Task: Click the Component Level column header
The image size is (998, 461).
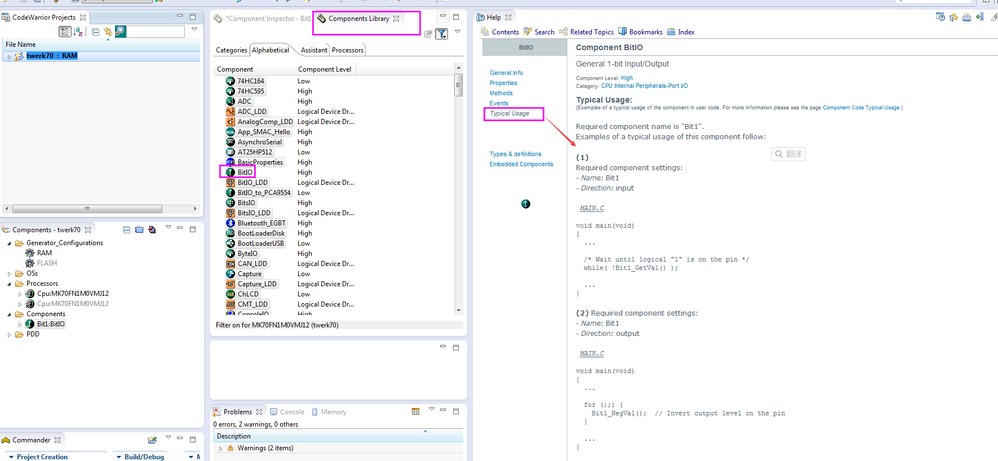Action: [x=324, y=69]
